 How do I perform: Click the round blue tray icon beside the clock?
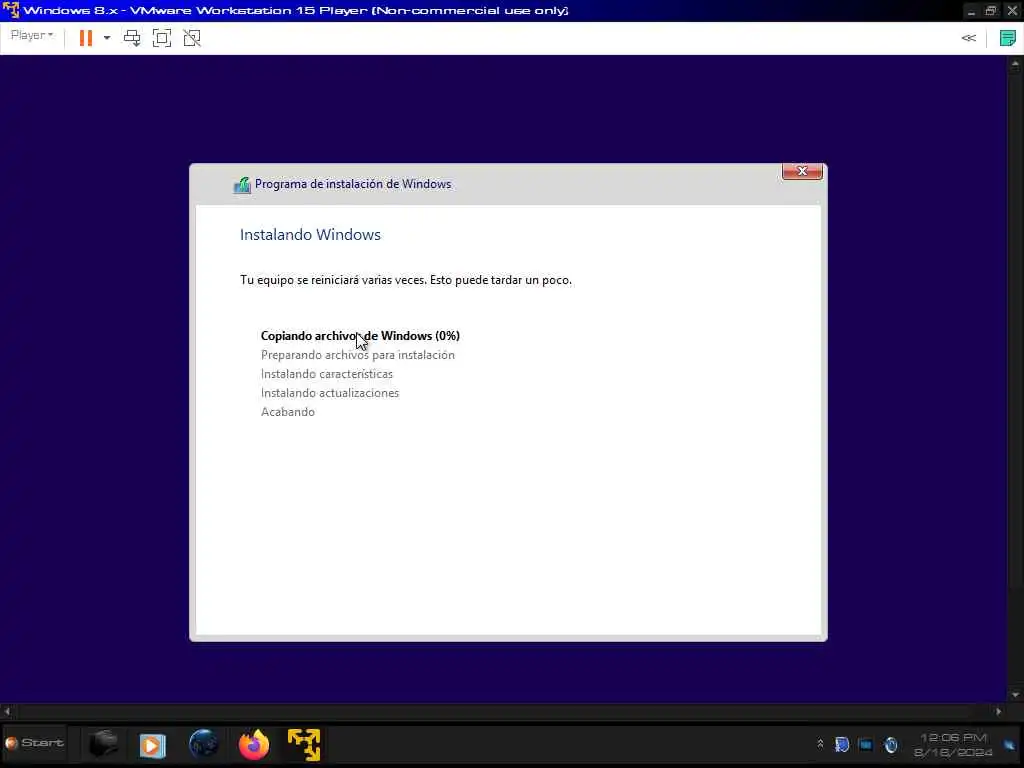891,744
